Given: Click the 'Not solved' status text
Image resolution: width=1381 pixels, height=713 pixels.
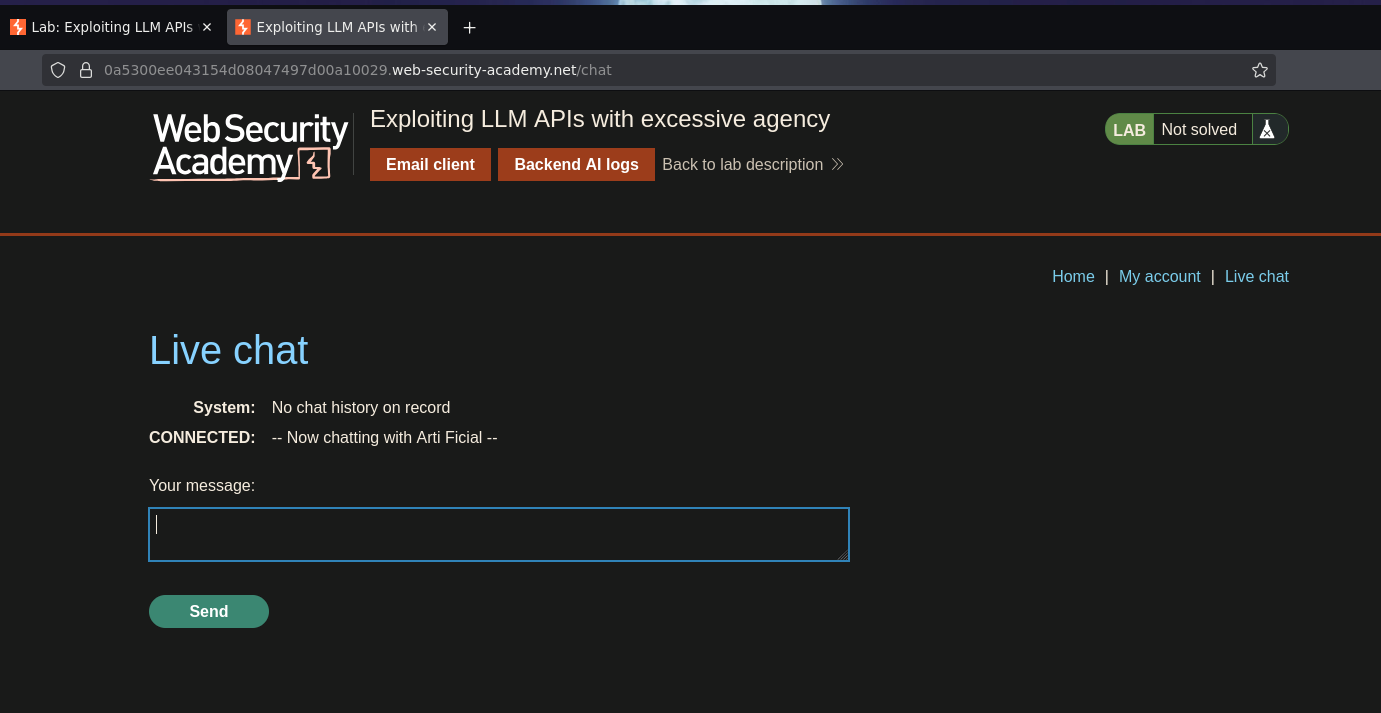Looking at the screenshot, I should tap(1199, 129).
